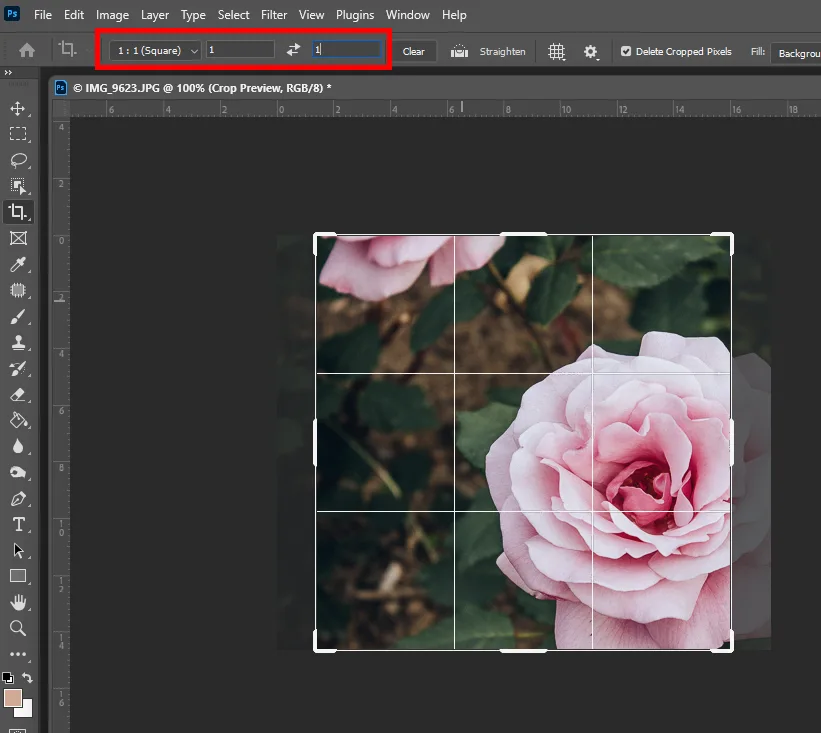
Task: Open the Edit Toolbar three-dots menu
Action: 18,654
